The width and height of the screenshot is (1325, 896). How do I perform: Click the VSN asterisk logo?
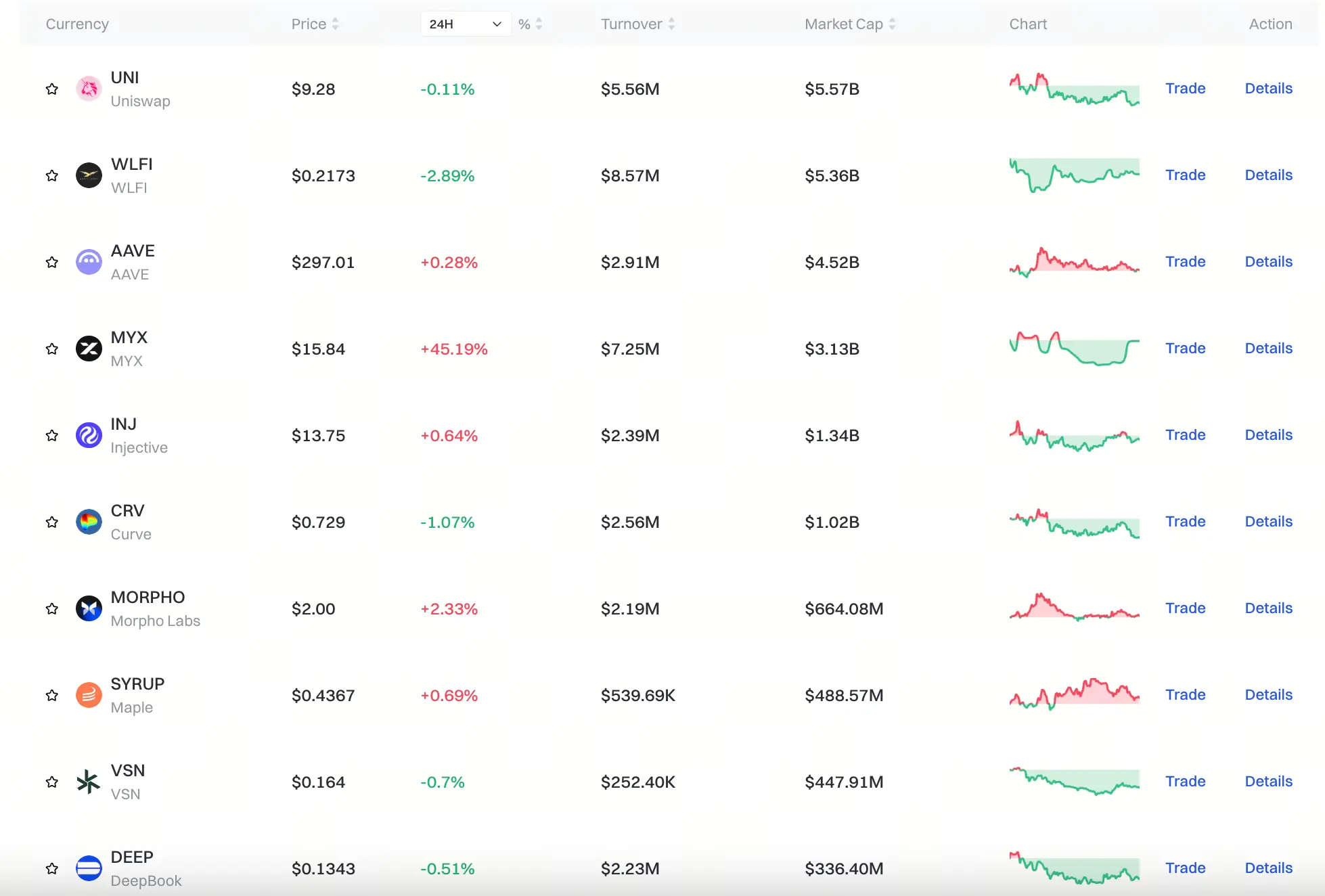[89, 782]
